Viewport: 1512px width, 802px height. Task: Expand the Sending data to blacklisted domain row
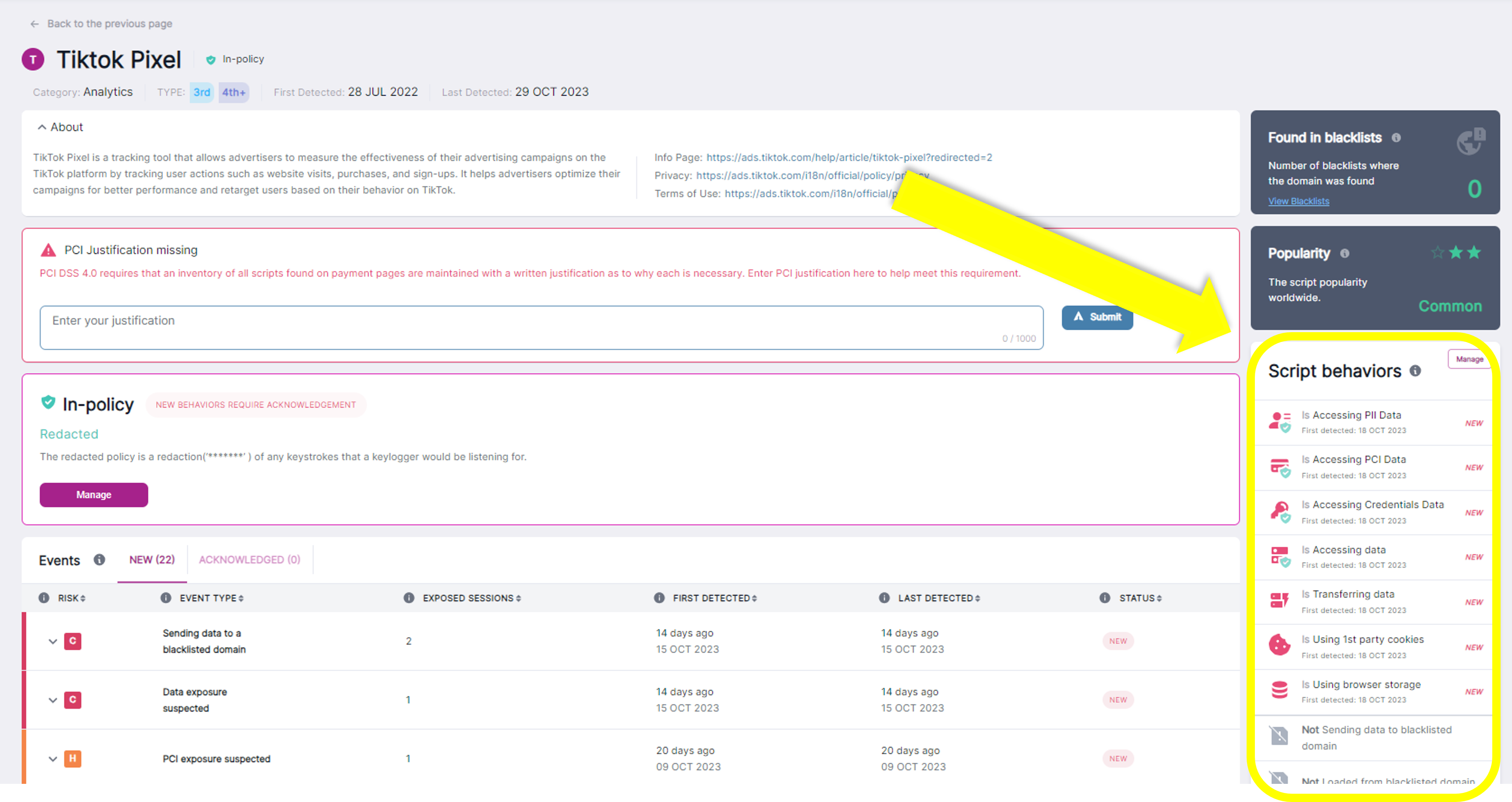click(53, 642)
